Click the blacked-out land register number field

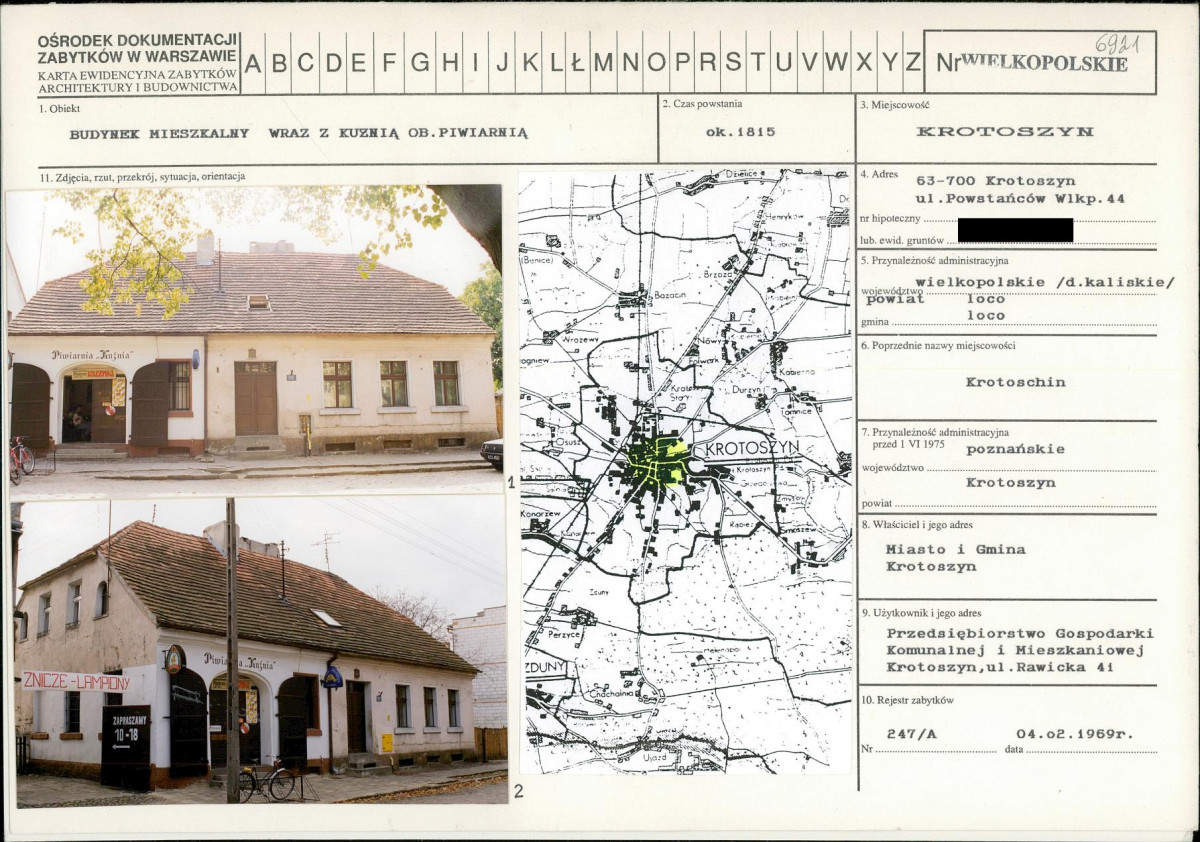(x=1015, y=230)
